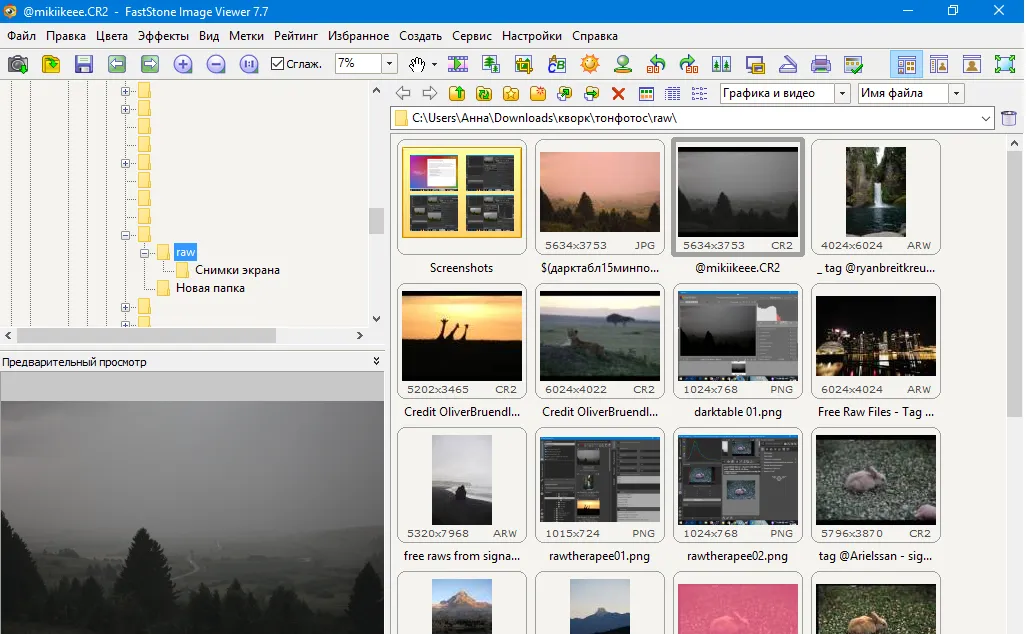Open color adjustment with the sun icon
Image resolution: width=1026 pixels, height=634 pixels.
click(x=590, y=64)
